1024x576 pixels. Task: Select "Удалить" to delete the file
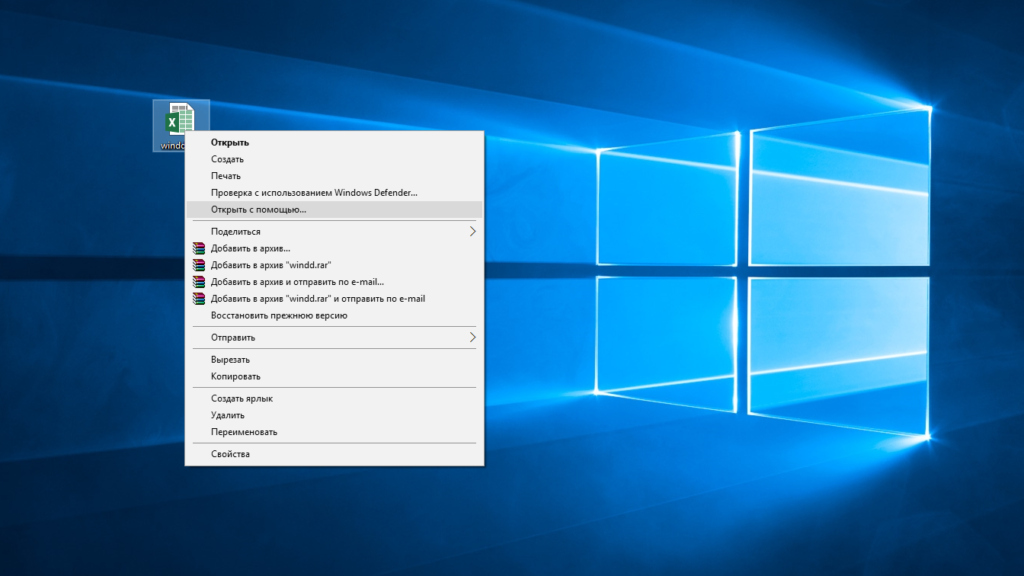pyautogui.click(x=227, y=415)
